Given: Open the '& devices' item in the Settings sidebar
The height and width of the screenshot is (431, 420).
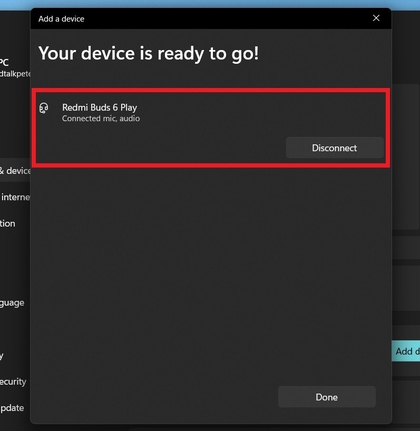Looking at the screenshot, I should tap(15, 171).
